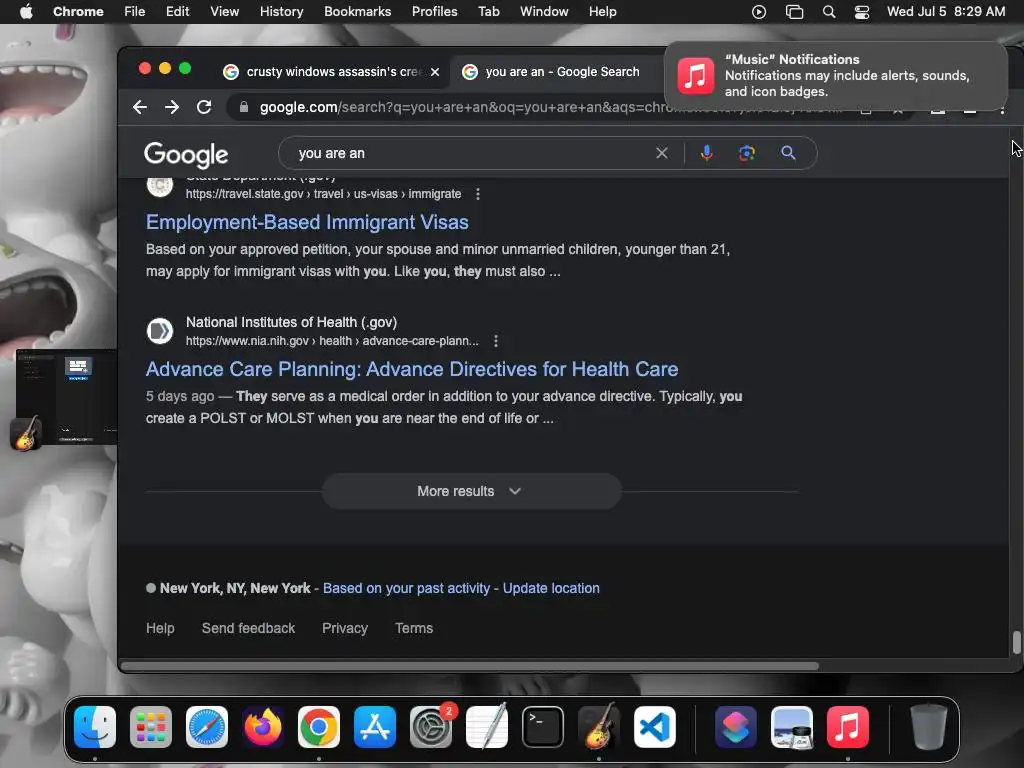Open TextEdit from the Dock

coord(487,727)
